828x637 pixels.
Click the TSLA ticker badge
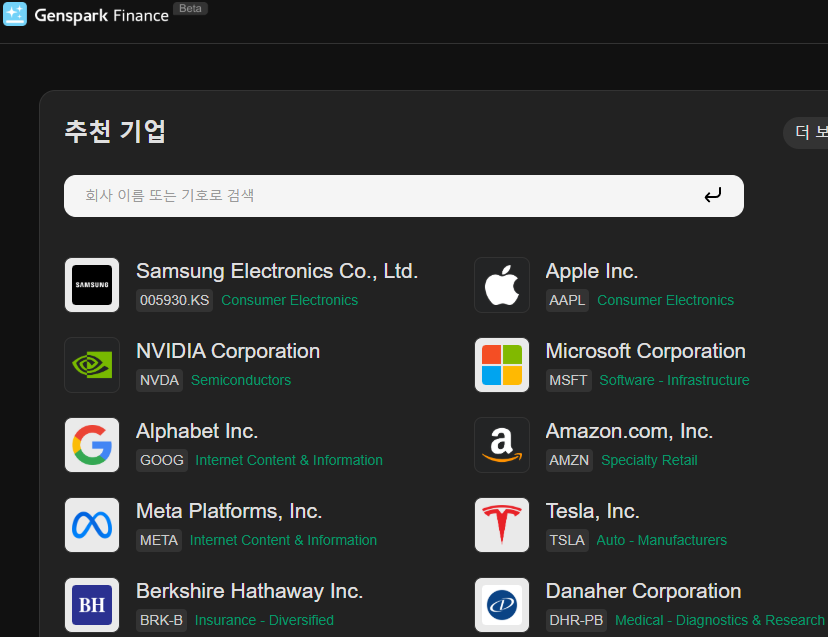click(567, 540)
